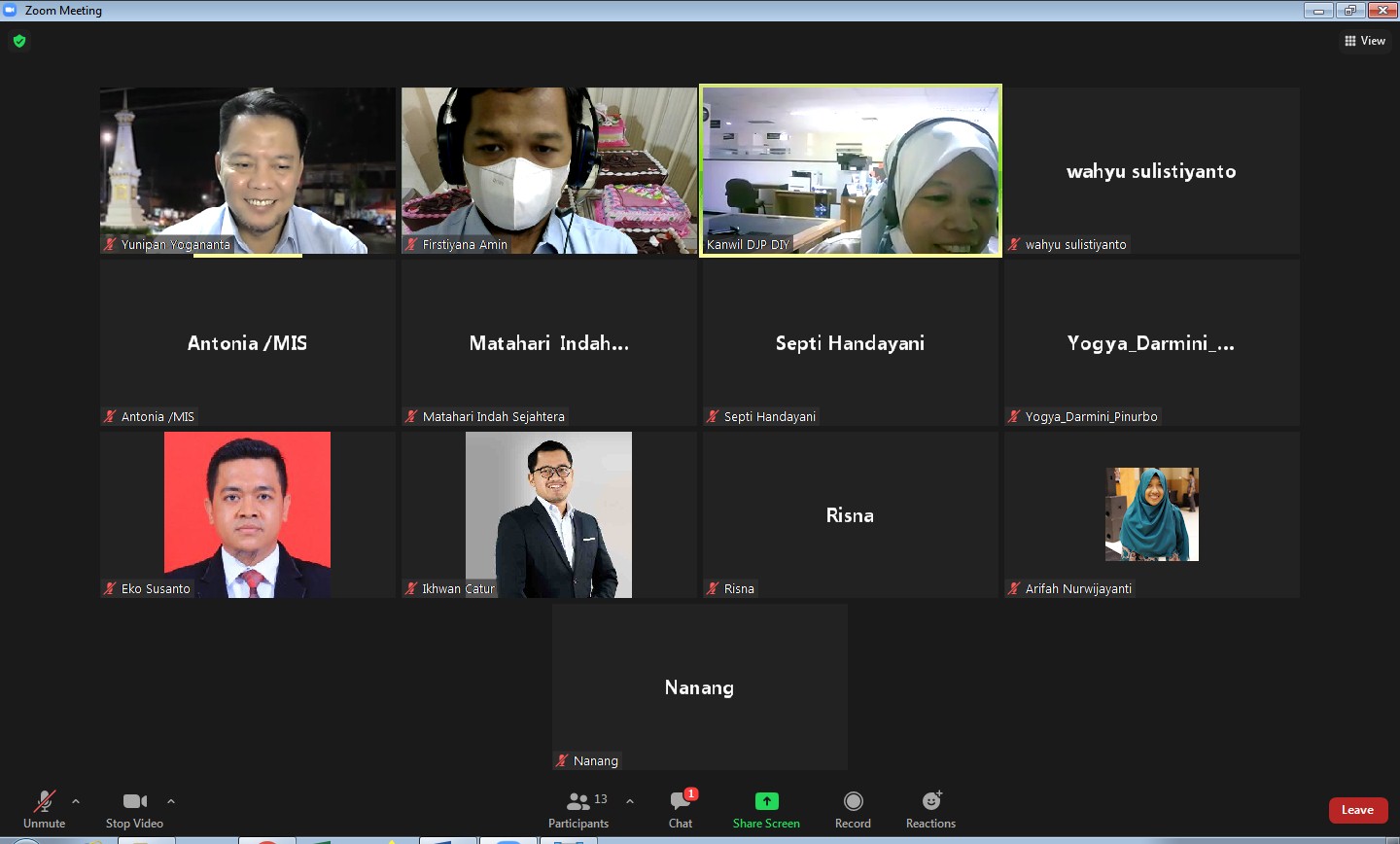1400x844 pixels.
Task: Click muted mic icon beside Arifah Nurwijayanti
Action: 1014,589
